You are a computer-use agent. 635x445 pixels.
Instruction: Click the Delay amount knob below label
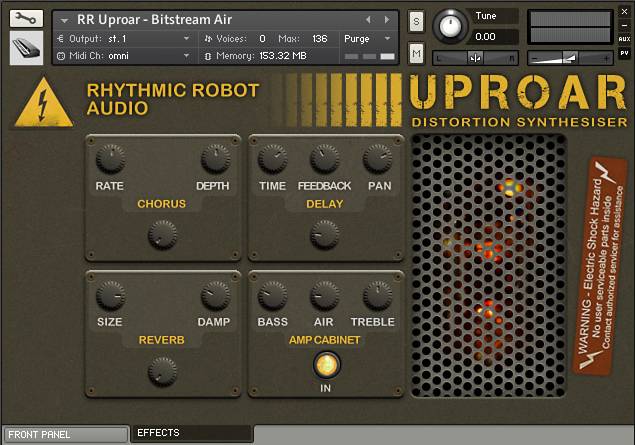(324, 235)
